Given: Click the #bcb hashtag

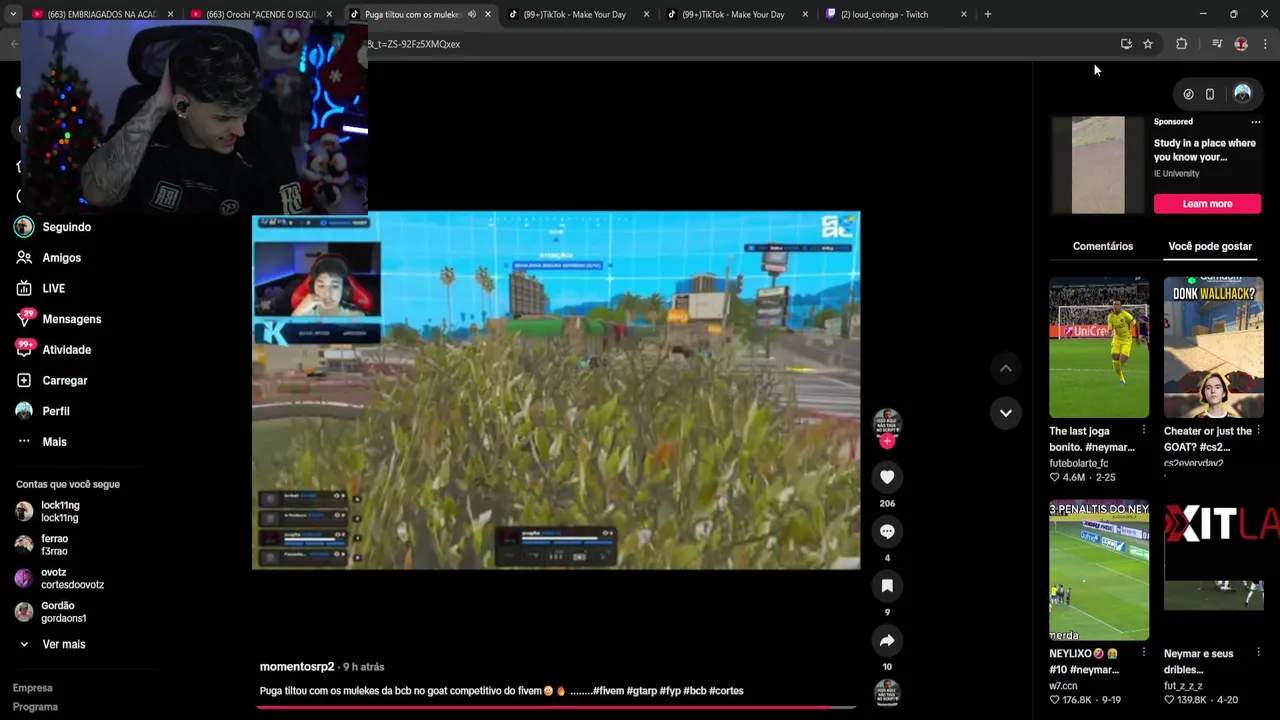Looking at the screenshot, I should (695, 691).
